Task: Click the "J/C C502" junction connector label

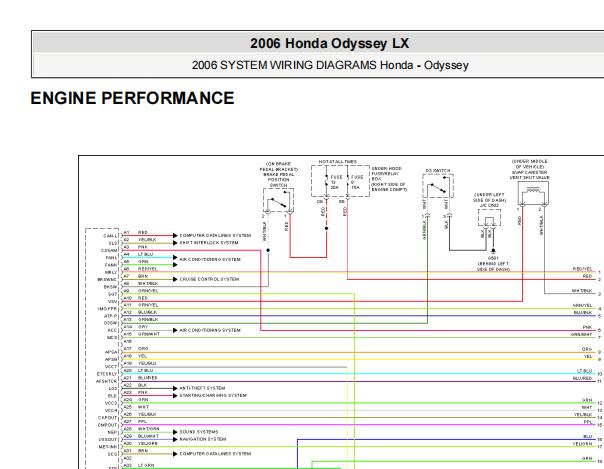Action: tap(490, 206)
